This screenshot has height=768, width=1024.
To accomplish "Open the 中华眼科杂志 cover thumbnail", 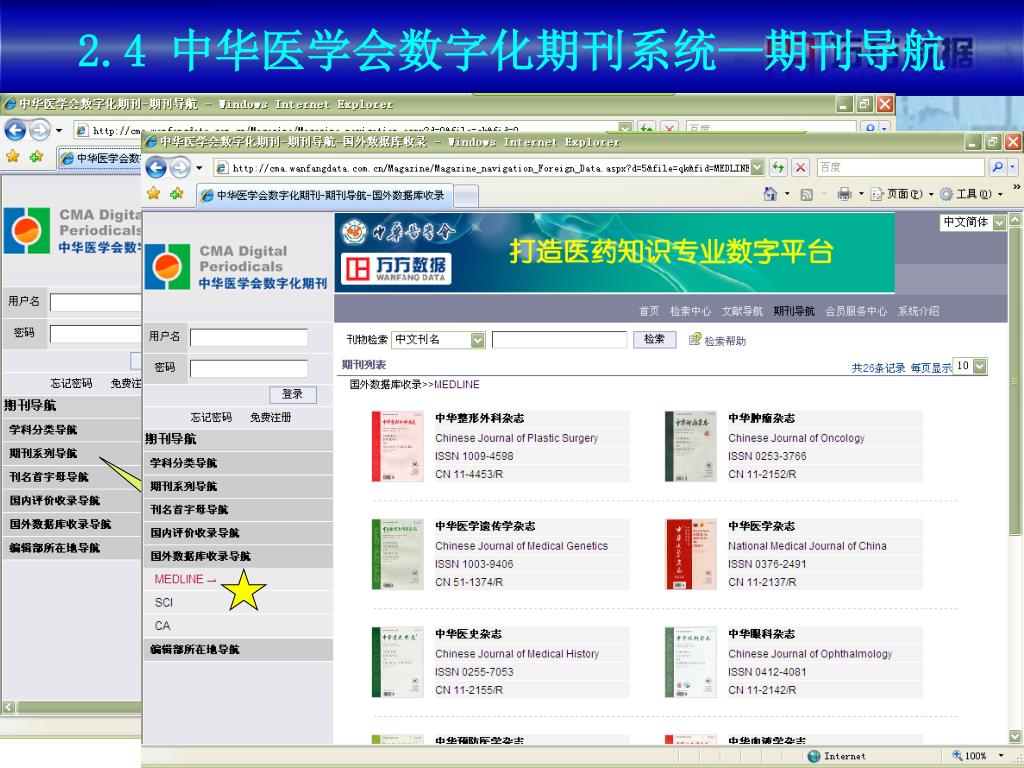I will coord(690,662).
